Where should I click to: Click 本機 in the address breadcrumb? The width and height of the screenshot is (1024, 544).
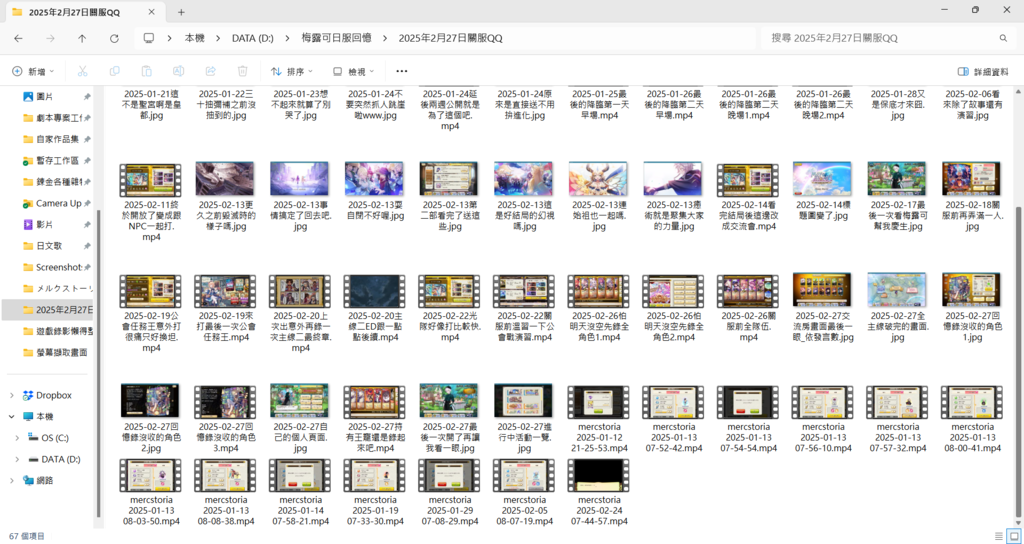pos(195,39)
